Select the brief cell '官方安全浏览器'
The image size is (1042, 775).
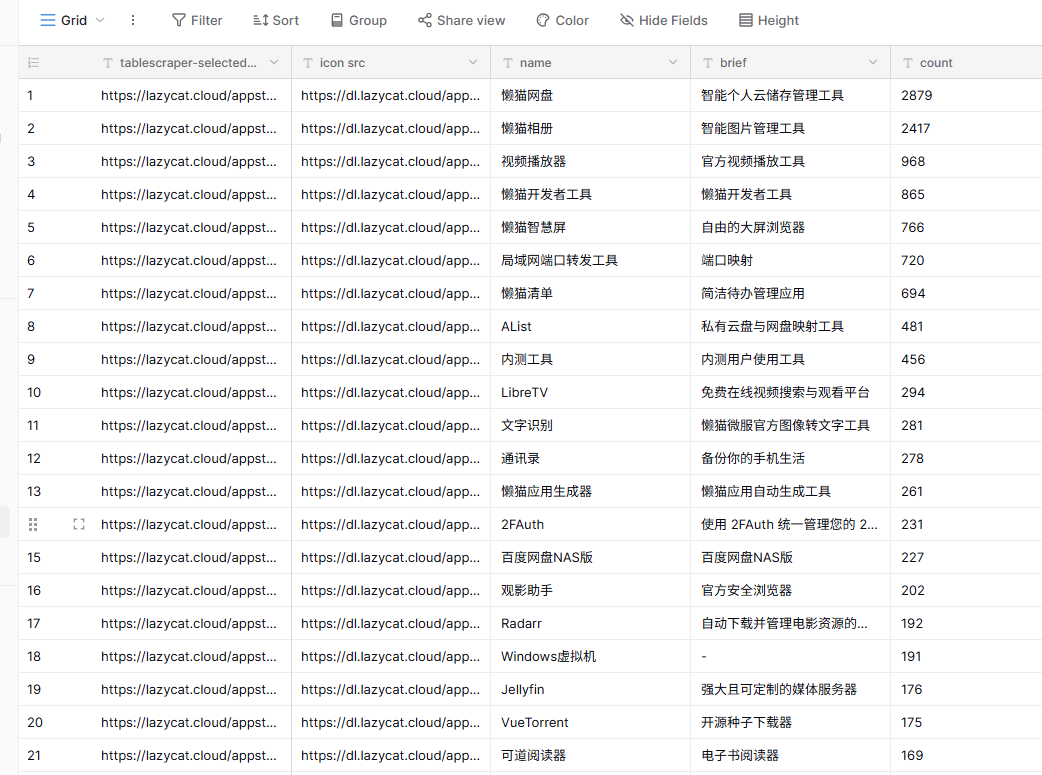[x=791, y=590]
